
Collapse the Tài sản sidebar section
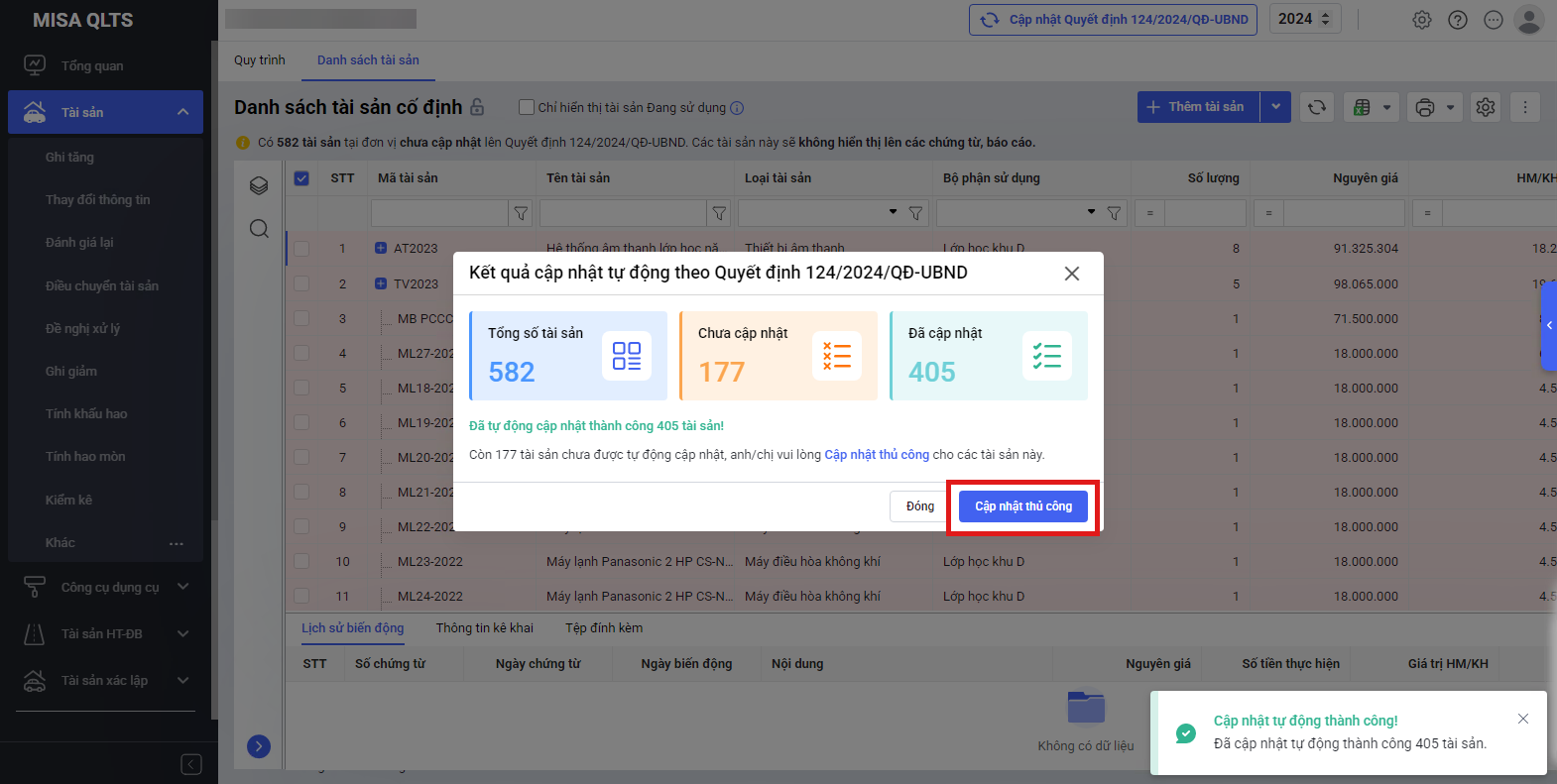point(182,112)
